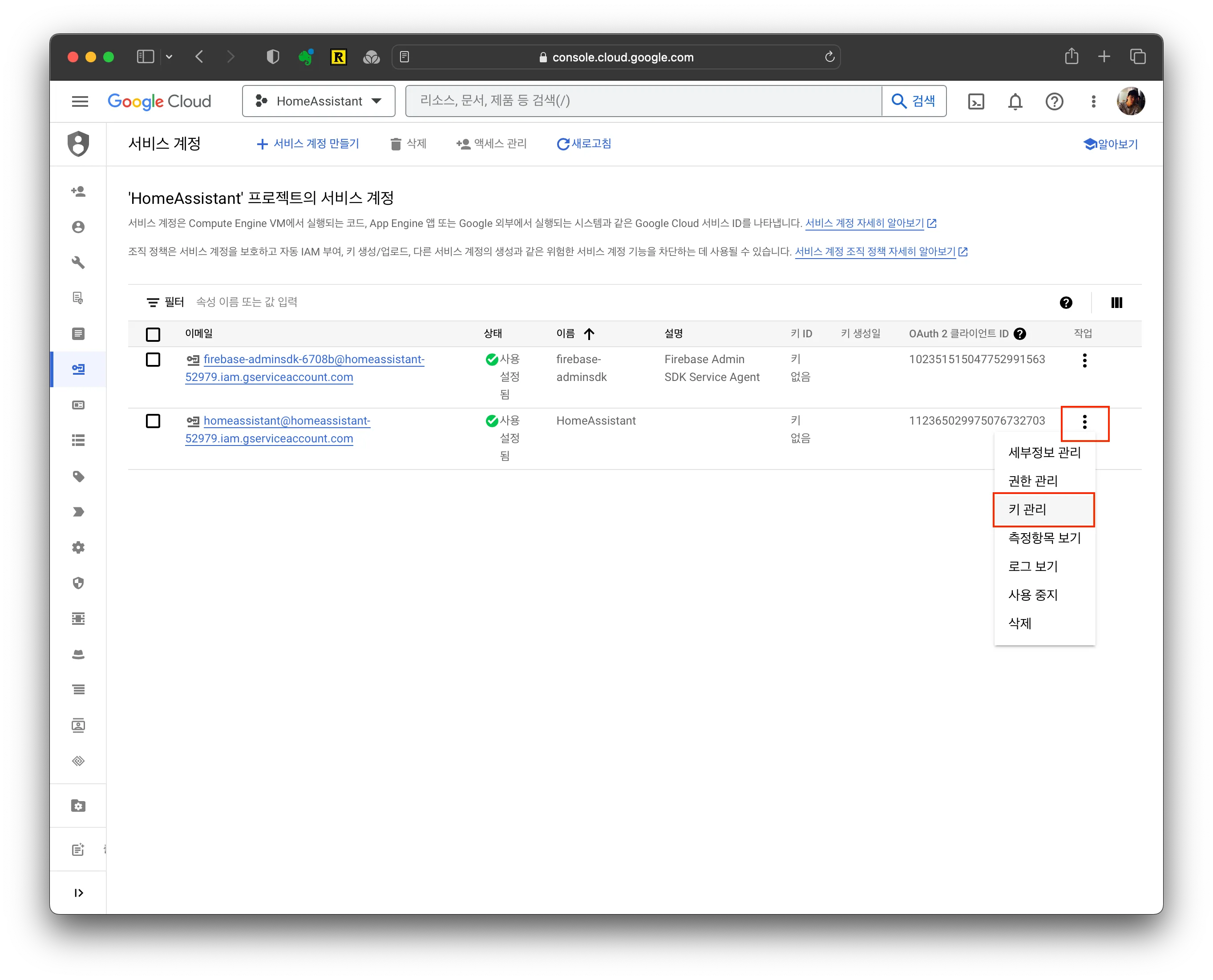1213x980 pixels.
Task: Open the tag icon sidebar item
Action: (x=78, y=477)
